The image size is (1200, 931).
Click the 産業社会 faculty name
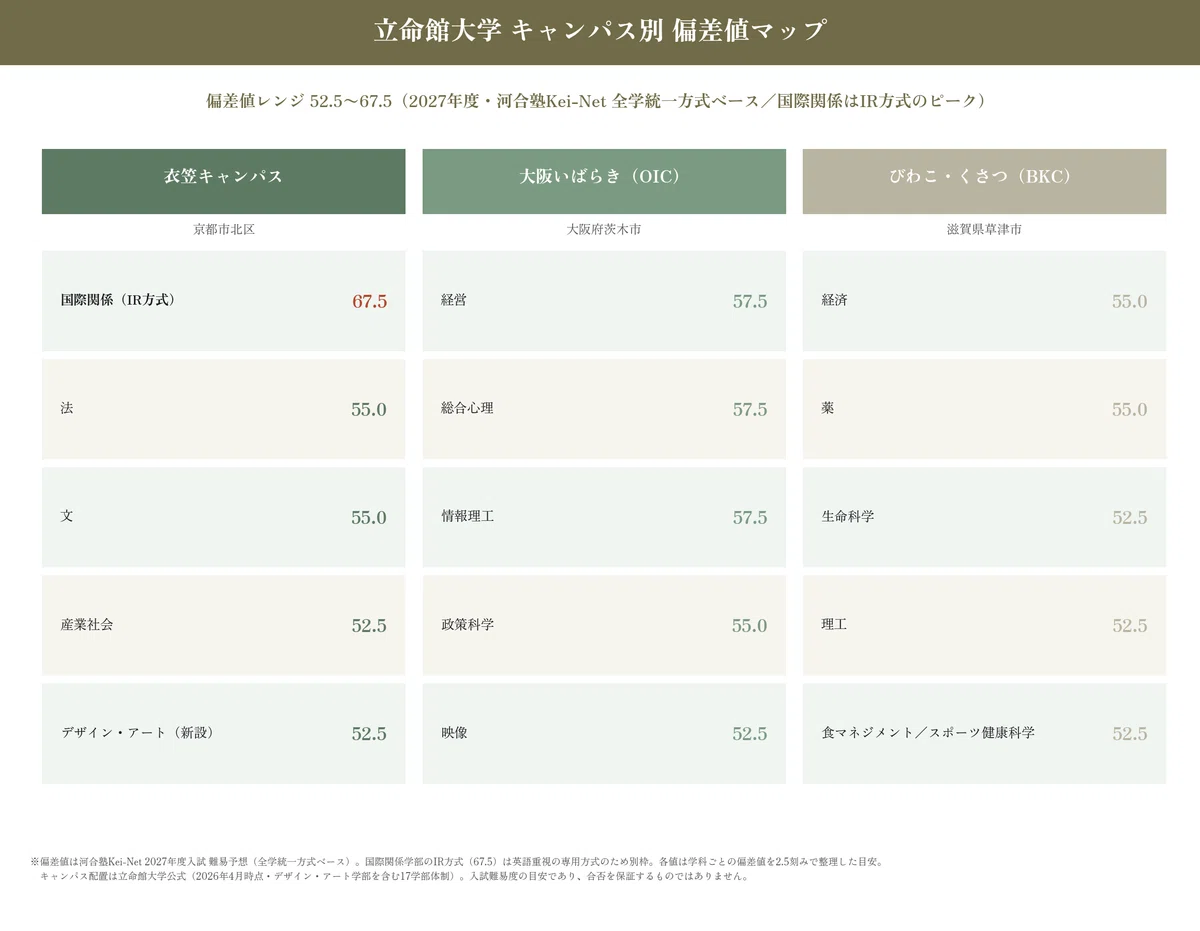[87, 624]
